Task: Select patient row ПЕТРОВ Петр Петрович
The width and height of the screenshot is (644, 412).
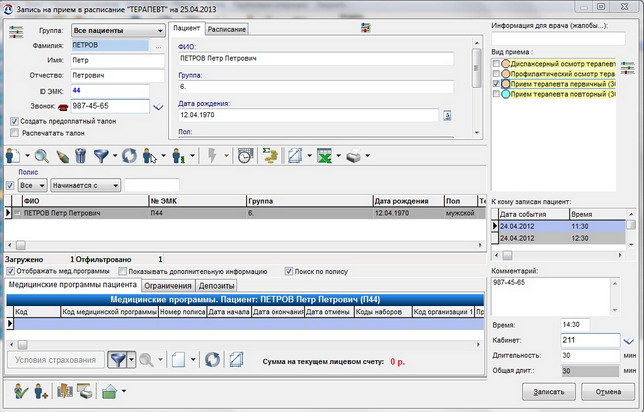Action: (x=245, y=213)
